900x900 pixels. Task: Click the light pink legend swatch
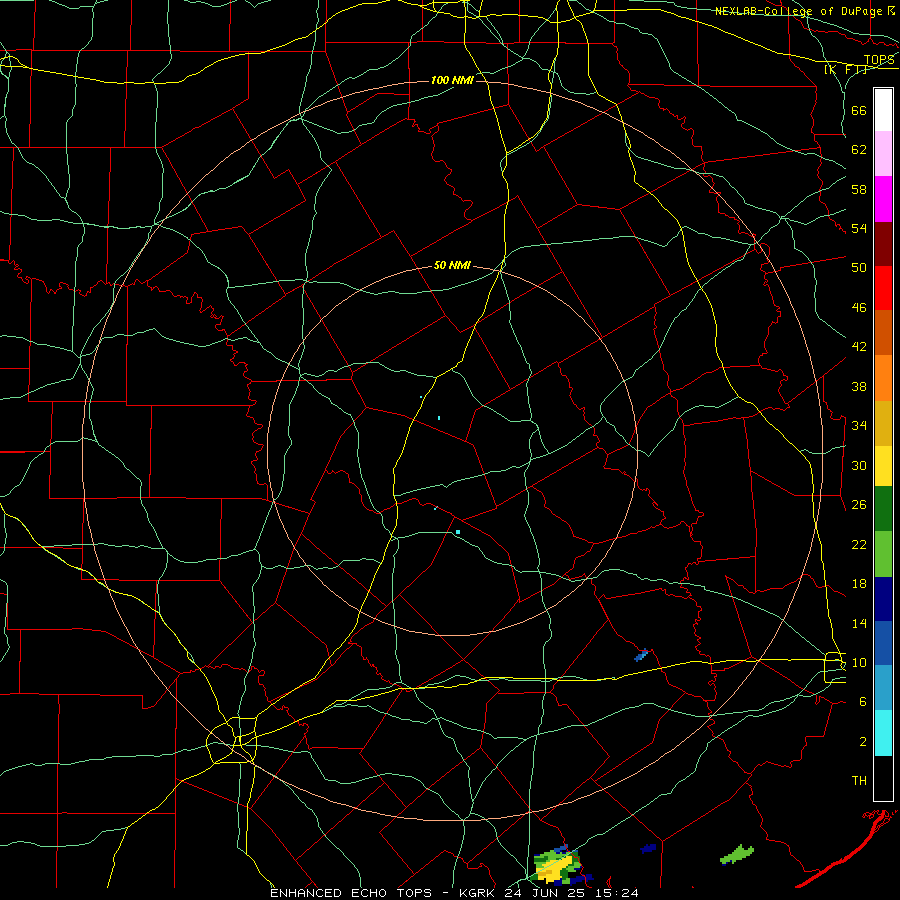pyautogui.click(x=883, y=154)
